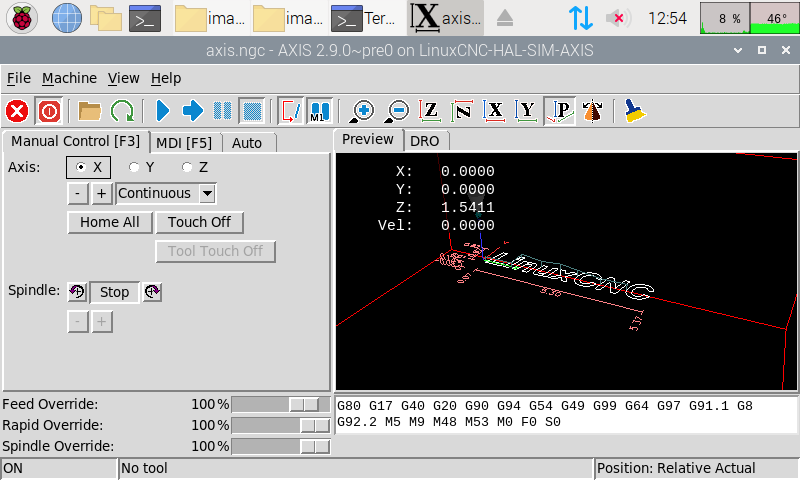
Task: Switch to Auto tab
Action: [x=247, y=143]
